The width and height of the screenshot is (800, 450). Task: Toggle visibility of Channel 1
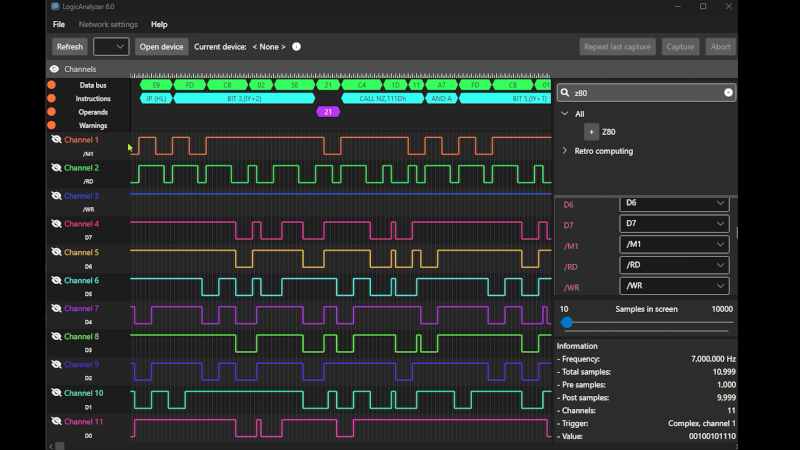[56, 140]
